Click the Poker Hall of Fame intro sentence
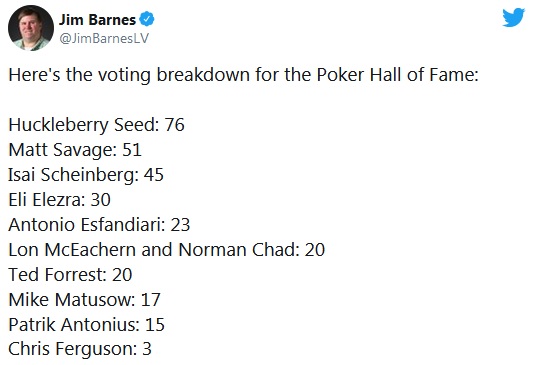The image size is (534, 365). [244, 75]
